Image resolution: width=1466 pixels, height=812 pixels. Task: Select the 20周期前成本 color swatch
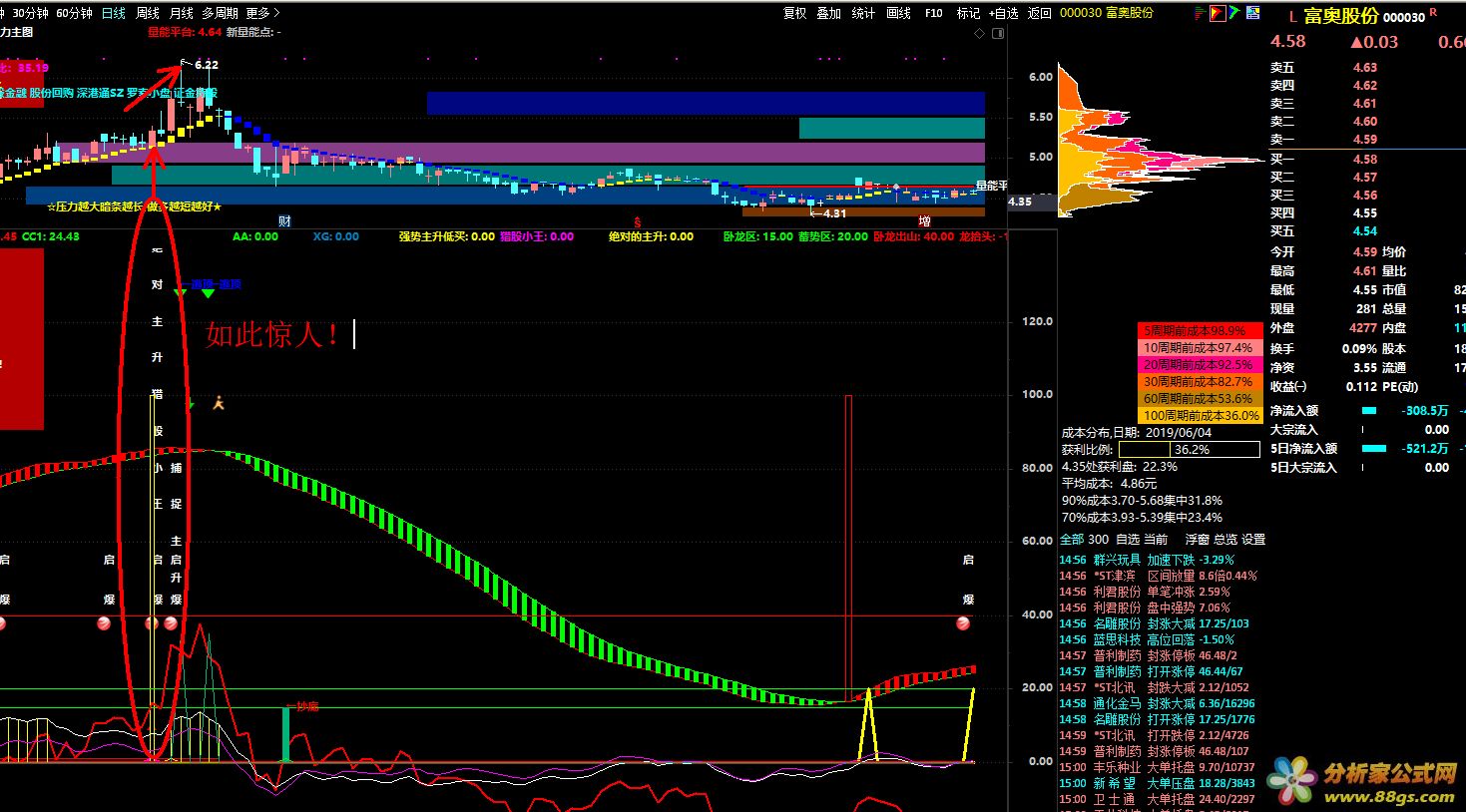coord(1200,364)
